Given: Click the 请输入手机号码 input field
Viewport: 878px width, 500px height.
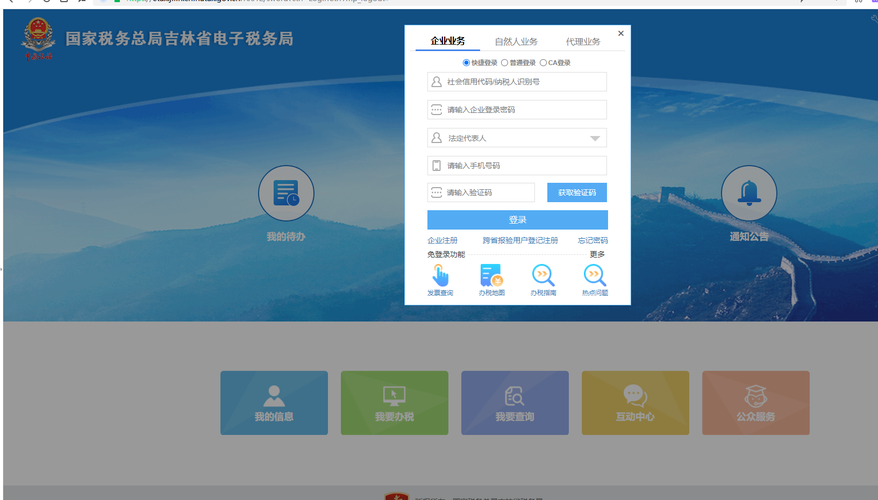Looking at the screenshot, I should (x=517, y=165).
